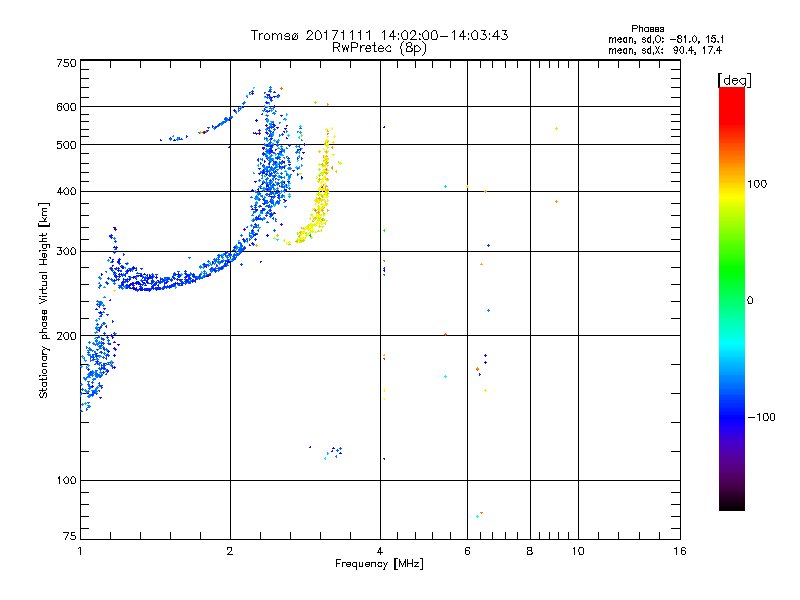Screen dimensions: 800x600
Task: Click the '200' y-axis tick label
Action: (66, 336)
